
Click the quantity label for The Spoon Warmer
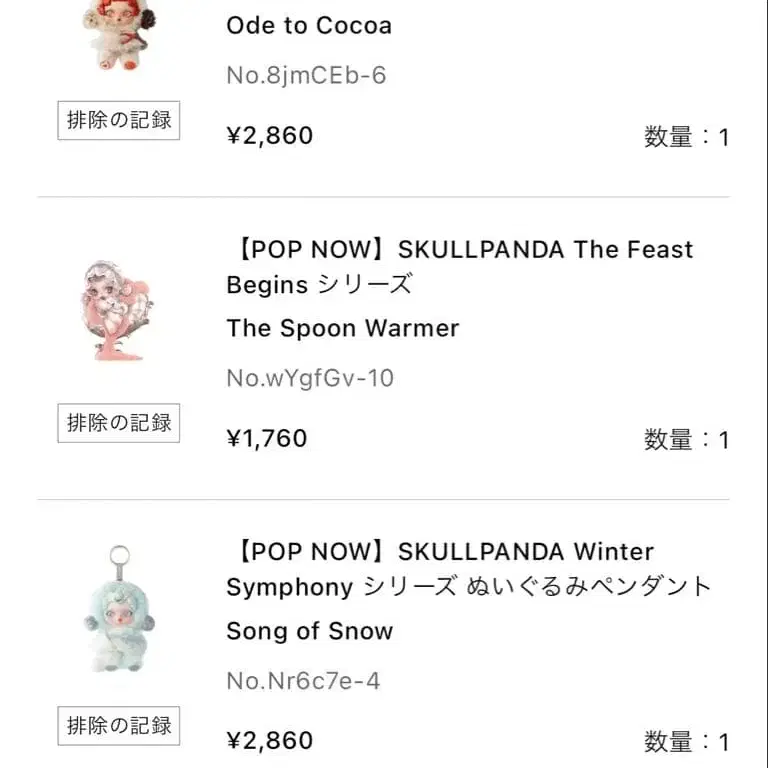(x=686, y=440)
